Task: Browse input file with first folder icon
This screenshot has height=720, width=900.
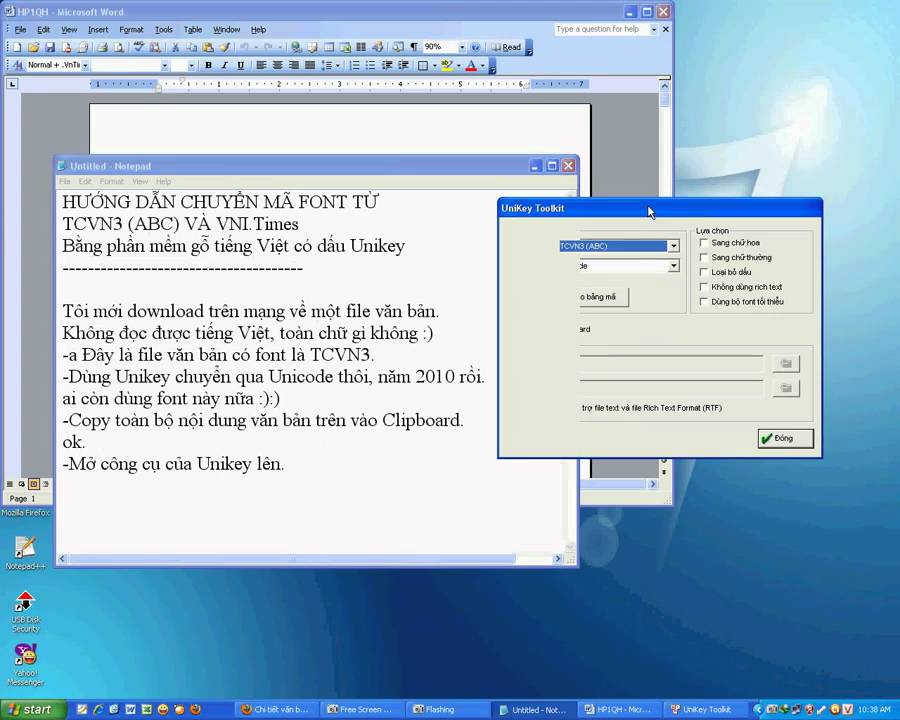Action: tap(786, 363)
